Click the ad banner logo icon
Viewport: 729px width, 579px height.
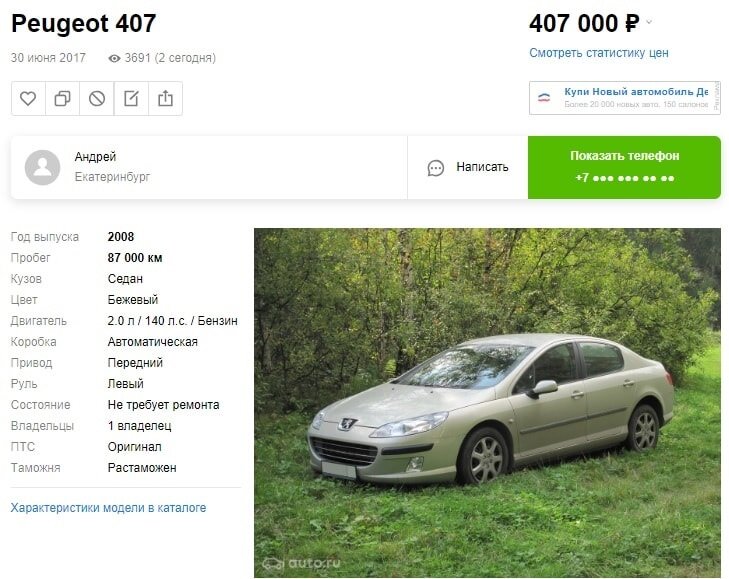(x=544, y=98)
